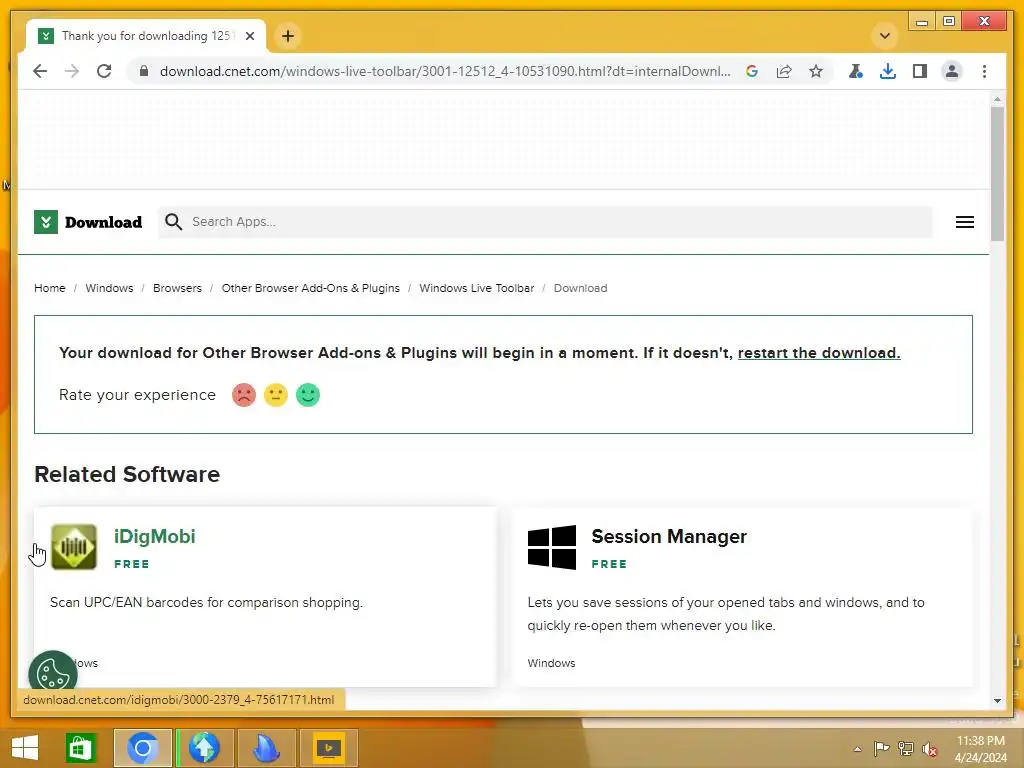Open the hamburger site menu
The width and height of the screenshot is (1024, 768).
pyautogui.click(x=965, y=222)
